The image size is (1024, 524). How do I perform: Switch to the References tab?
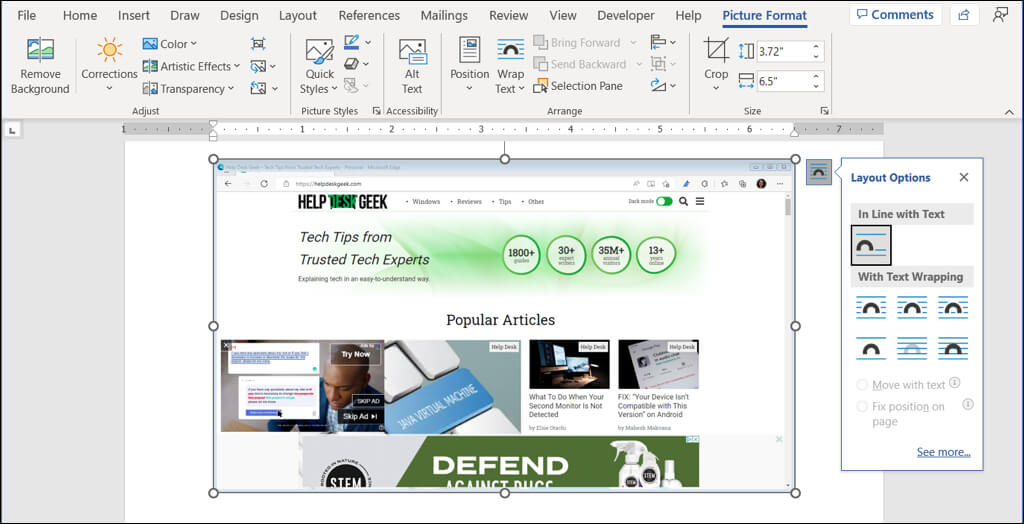369,15
